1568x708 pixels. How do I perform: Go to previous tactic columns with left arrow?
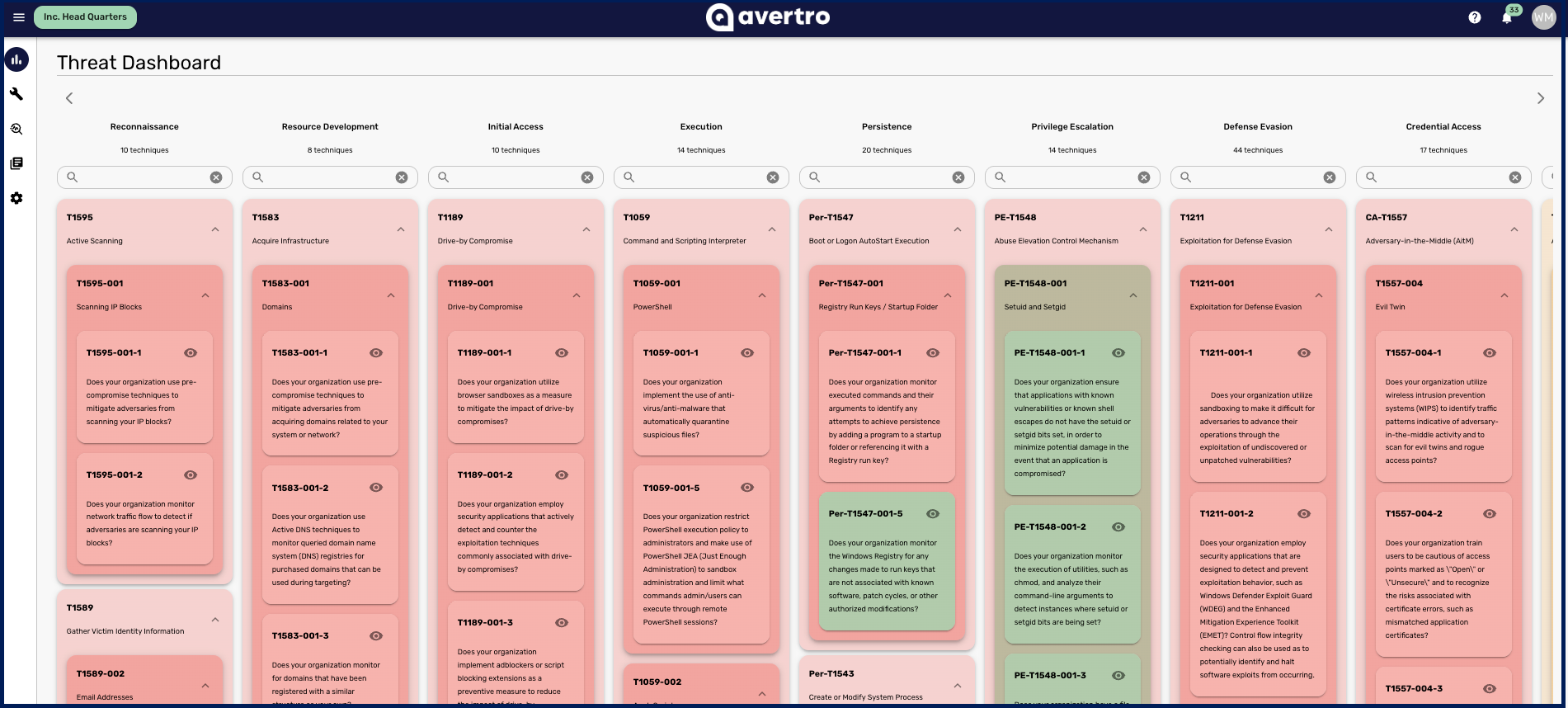click(69, 98)
